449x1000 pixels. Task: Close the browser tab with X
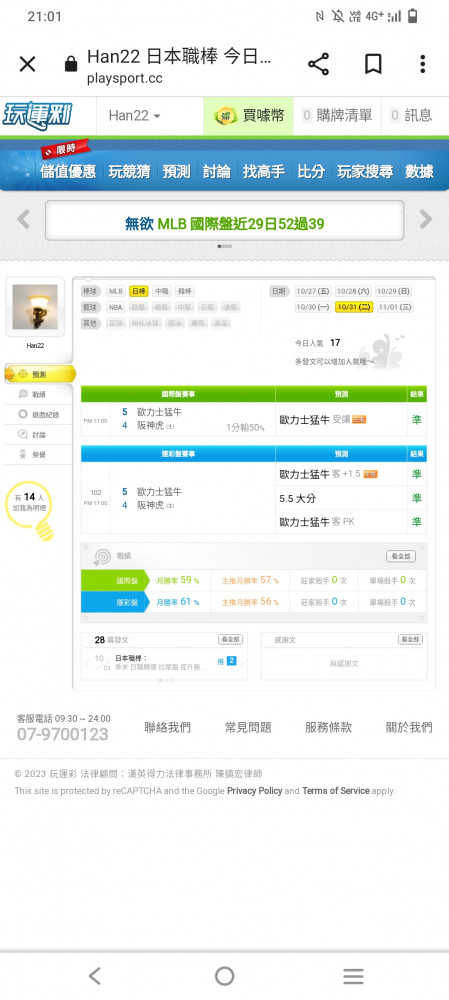[27, 64]
